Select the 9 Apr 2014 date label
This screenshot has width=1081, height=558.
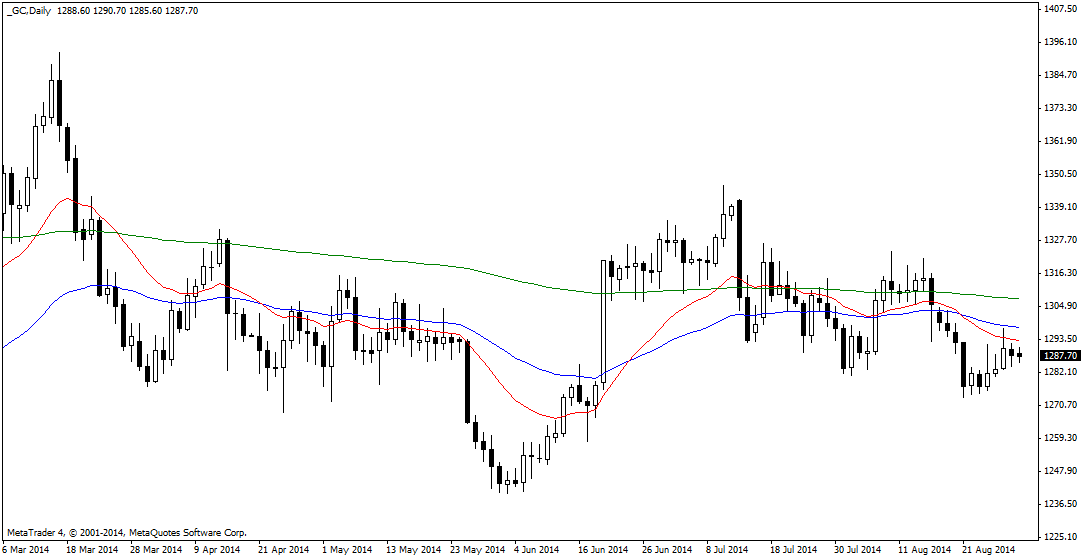(217, 550)
